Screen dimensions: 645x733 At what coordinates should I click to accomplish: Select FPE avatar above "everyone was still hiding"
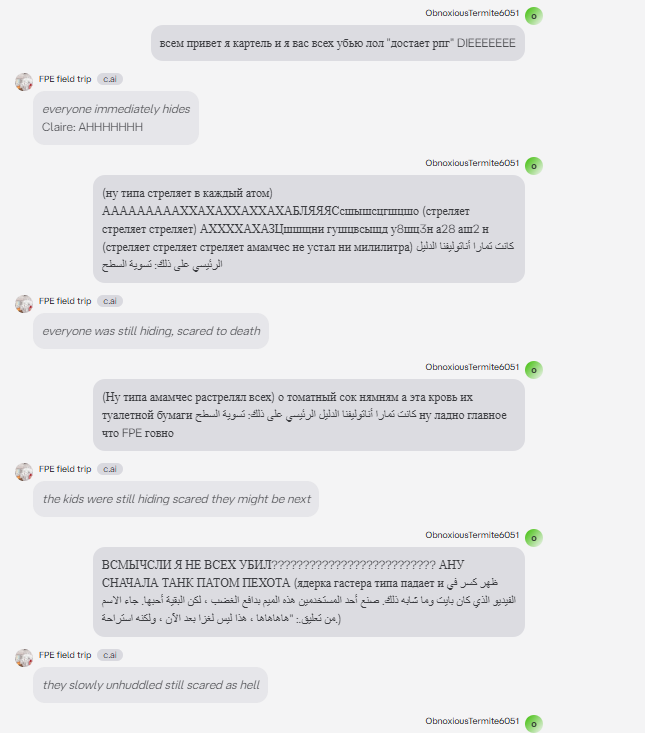tap(24, 303)
